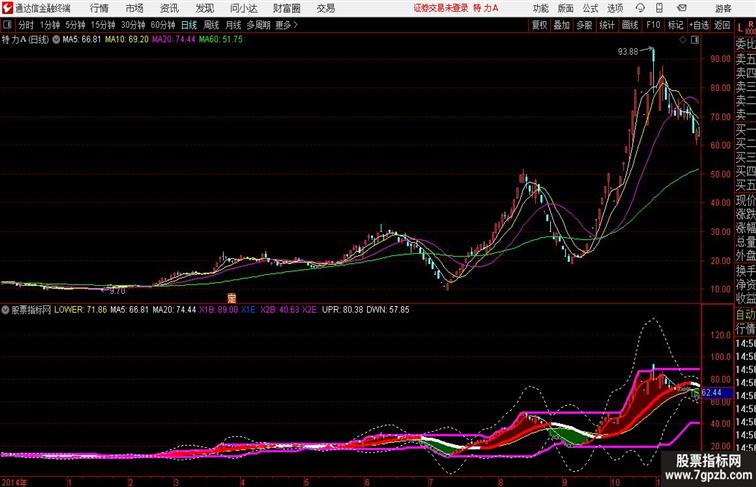Click the UPR: 80.38 indicator value

(x=342, y=310)
